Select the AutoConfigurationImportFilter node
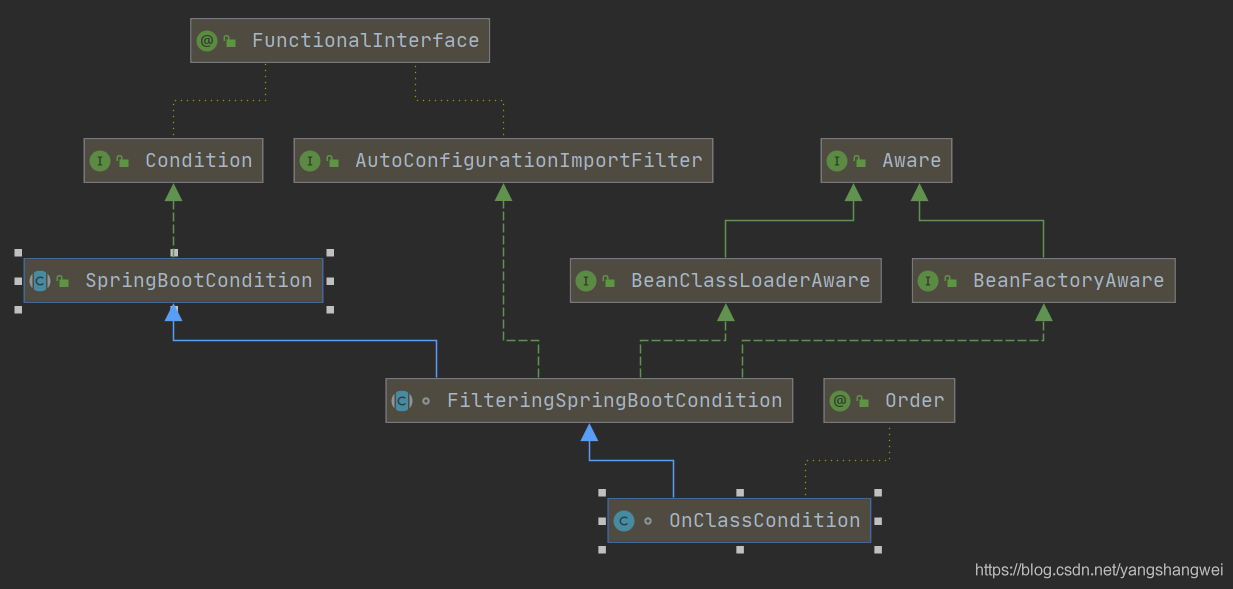This screenshot has height=589, width=1233. pos(528,161)
